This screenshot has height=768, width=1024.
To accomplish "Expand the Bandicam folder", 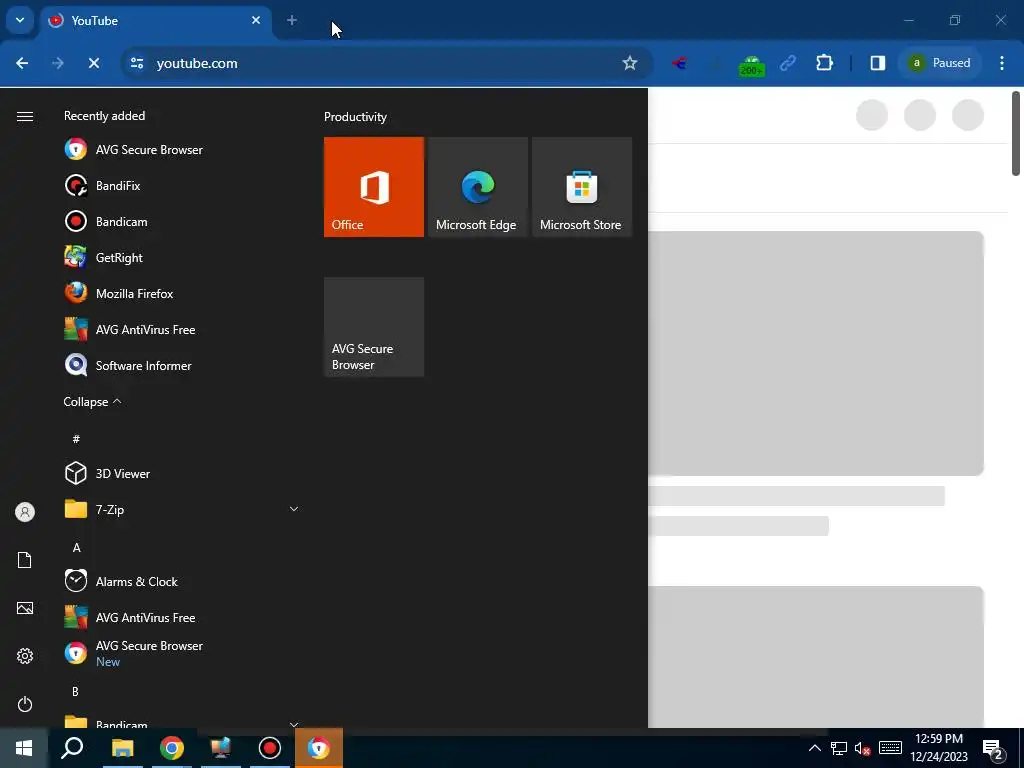I will click(x=182, y=724).
